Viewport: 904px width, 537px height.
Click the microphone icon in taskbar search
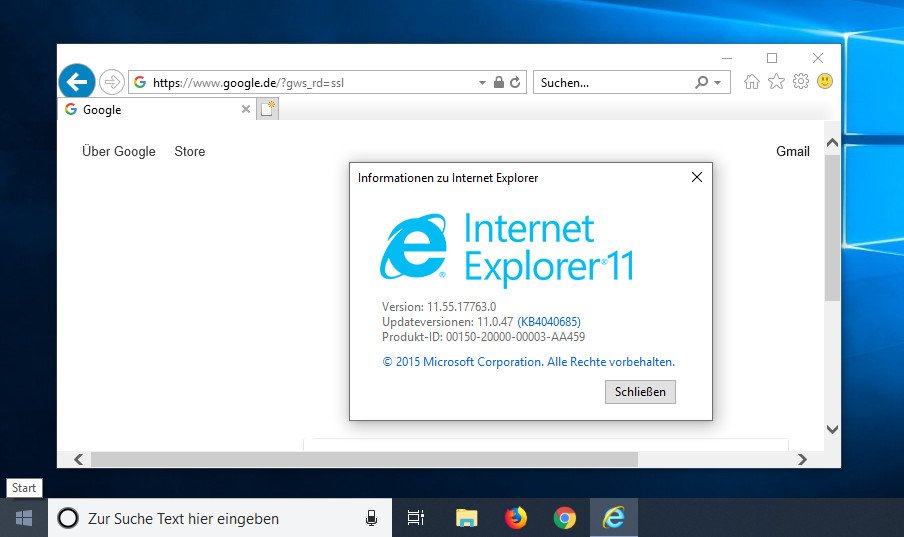coord(371,518)
